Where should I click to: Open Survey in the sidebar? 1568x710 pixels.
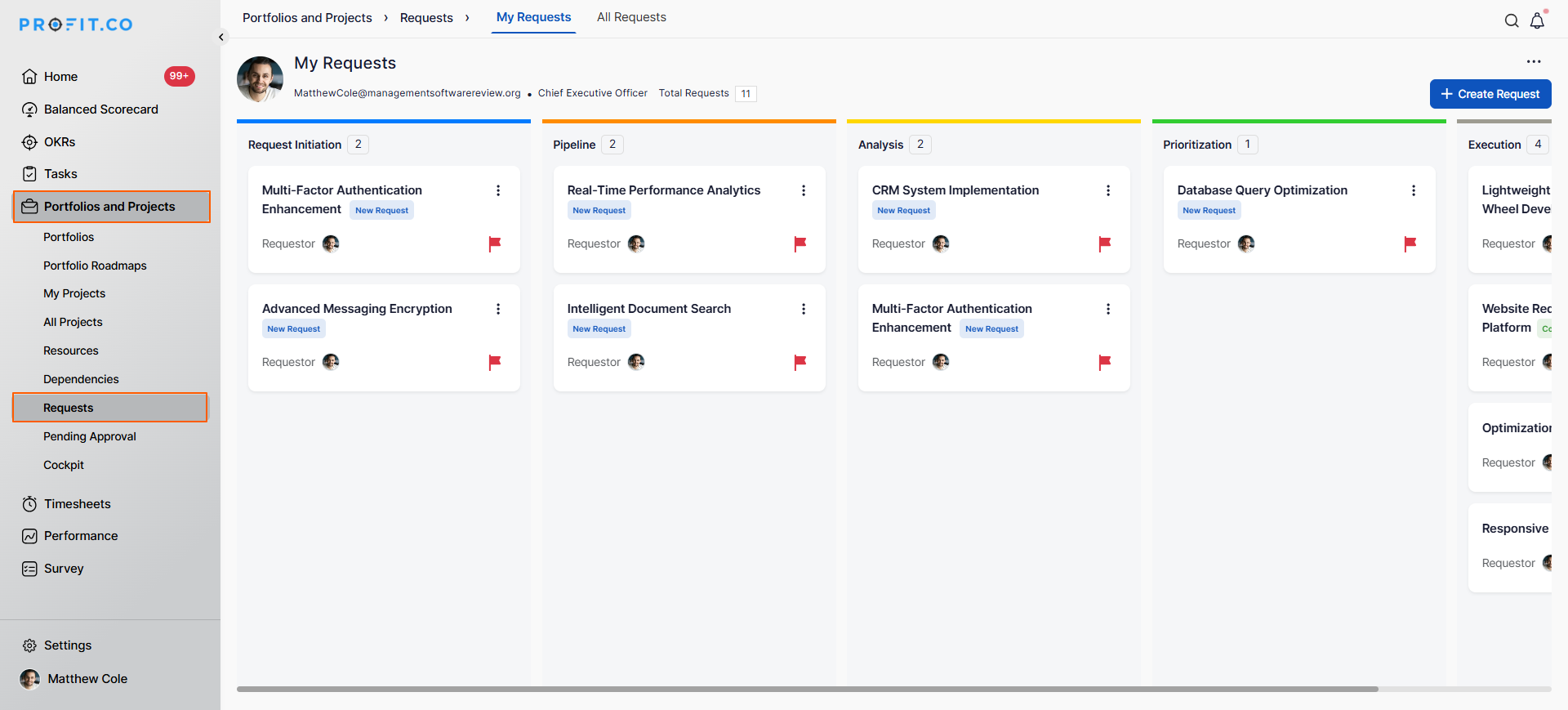64,569
